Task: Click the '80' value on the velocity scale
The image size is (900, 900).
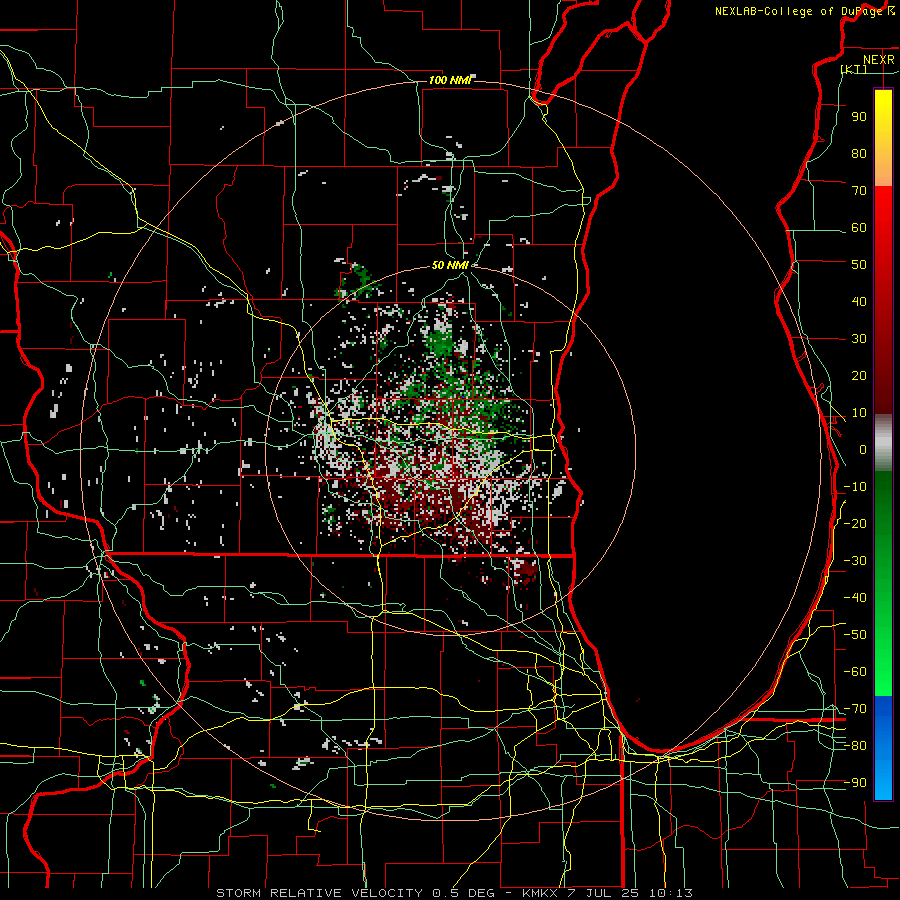Action: point(859,153)
